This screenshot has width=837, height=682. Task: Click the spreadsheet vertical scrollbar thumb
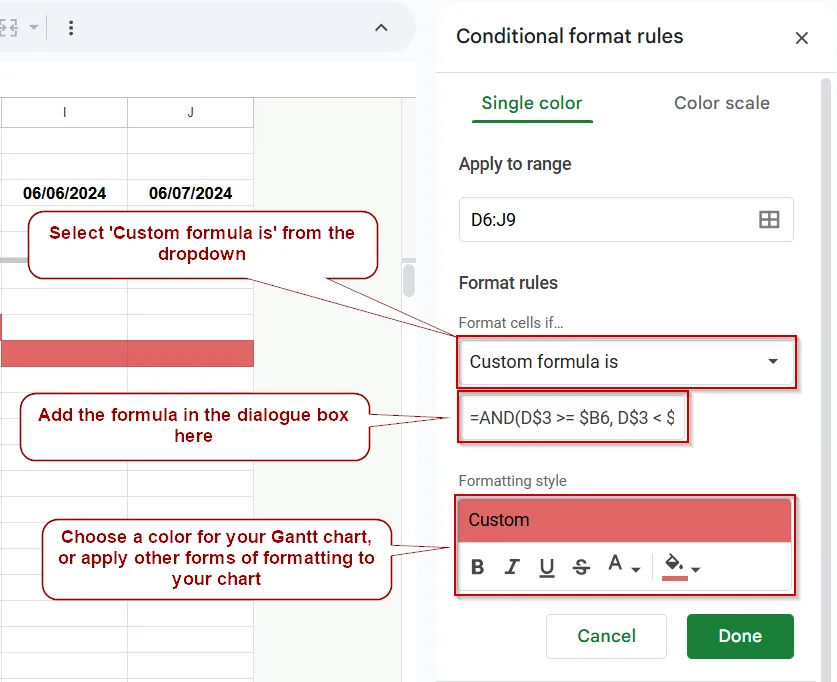pyautogui.click(x=409, y=280)
